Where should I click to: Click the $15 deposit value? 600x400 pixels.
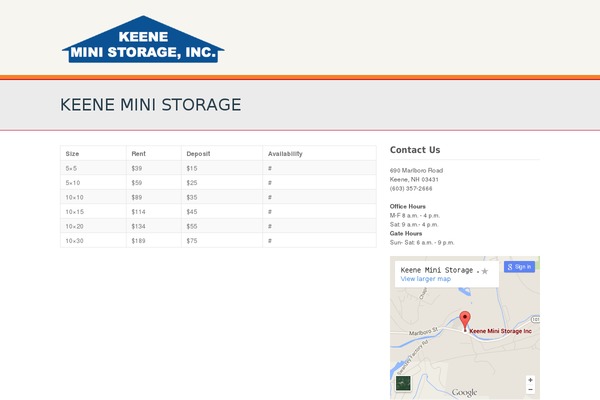pos(192,168)
